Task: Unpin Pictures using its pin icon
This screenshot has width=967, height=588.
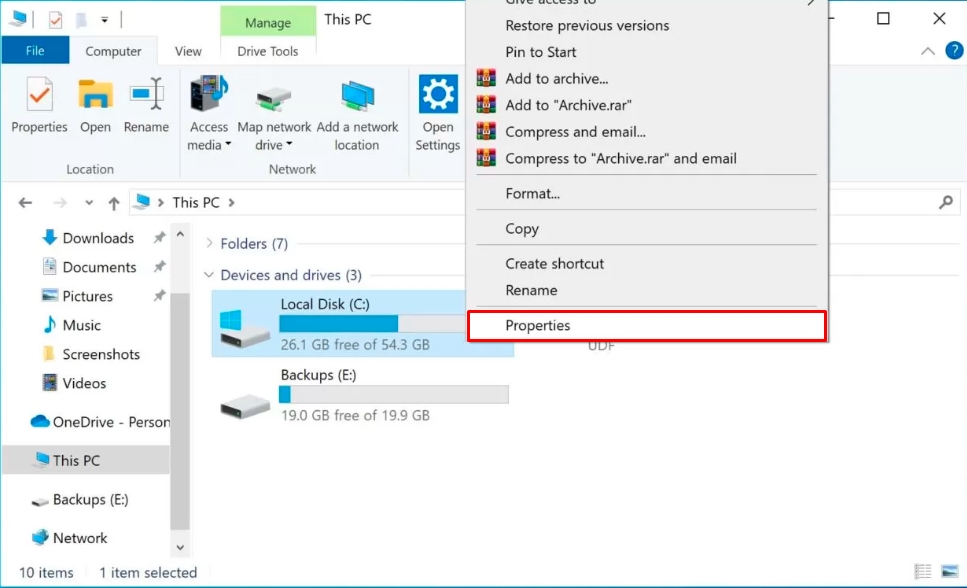Action: tap(160, 295)
